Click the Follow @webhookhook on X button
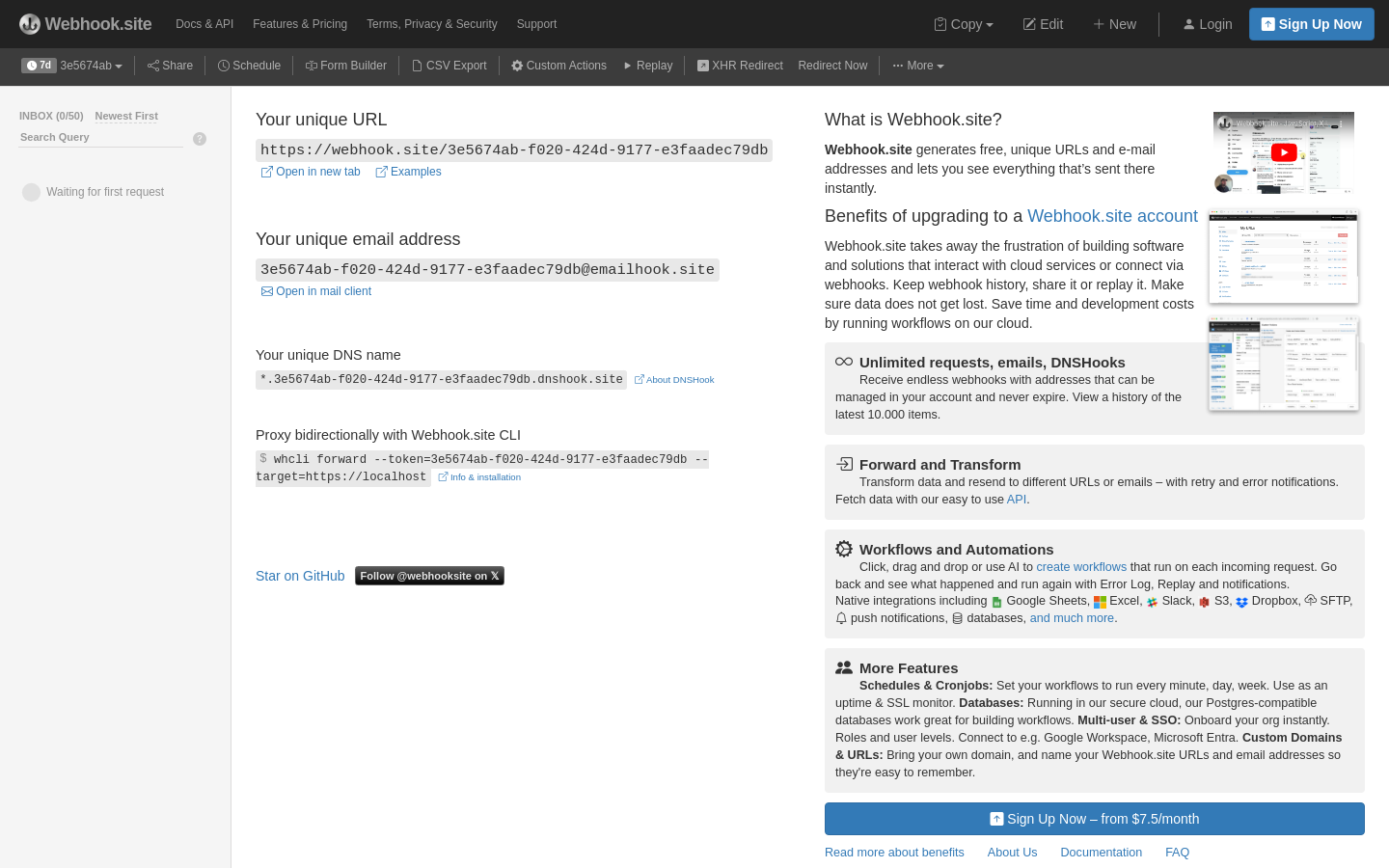The height and width of the screenshot is (868, 1389). point(429,575)
